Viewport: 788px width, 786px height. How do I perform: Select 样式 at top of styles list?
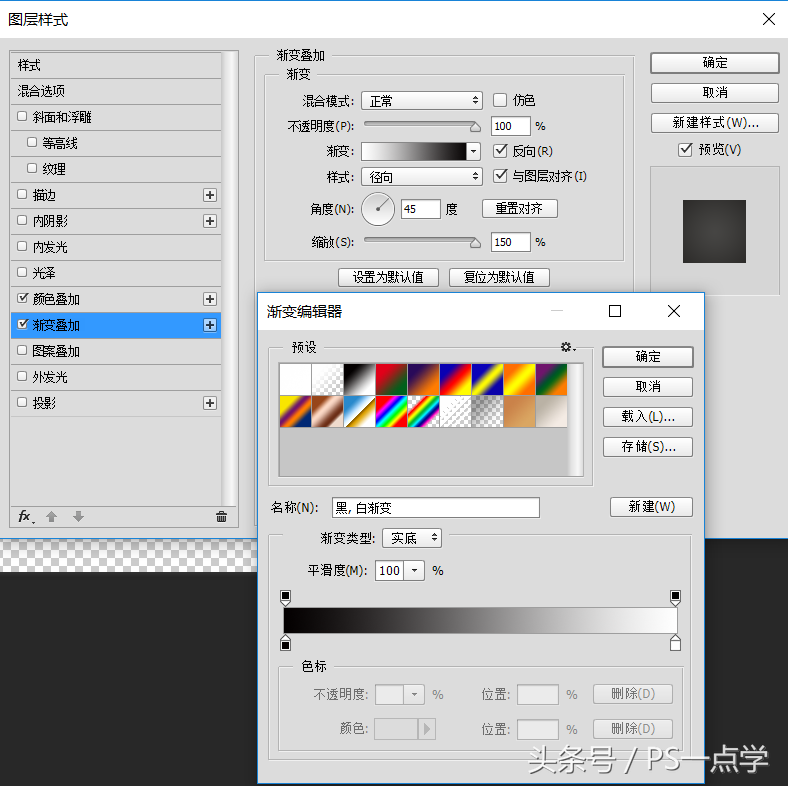[116, 65]
